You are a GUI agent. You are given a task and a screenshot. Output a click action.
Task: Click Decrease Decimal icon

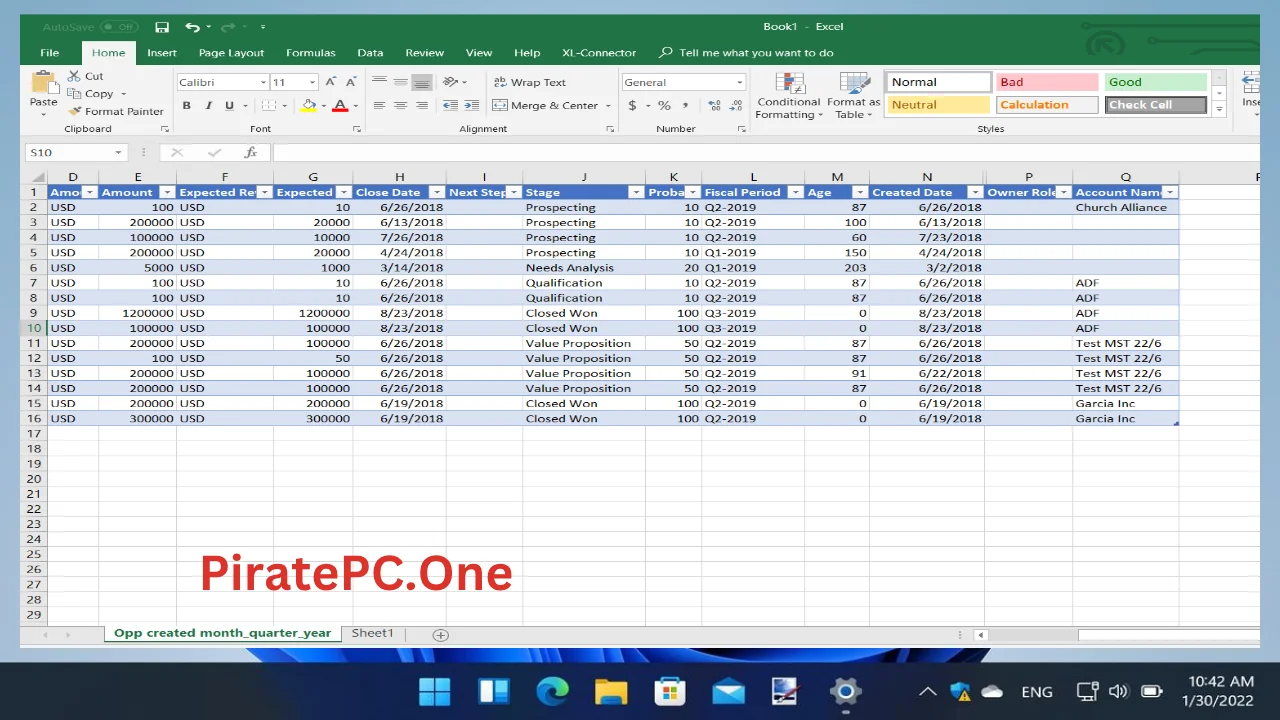pos(736,105)
